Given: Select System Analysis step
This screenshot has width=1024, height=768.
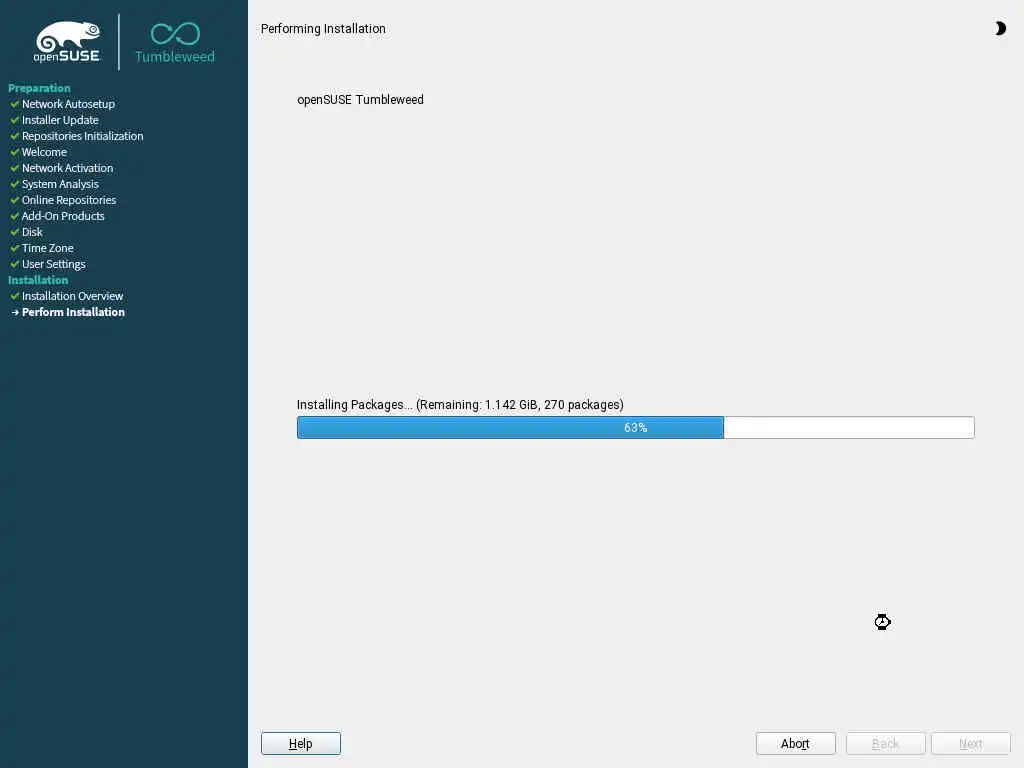Looking at the screenshot, I should tap(60, 184).
